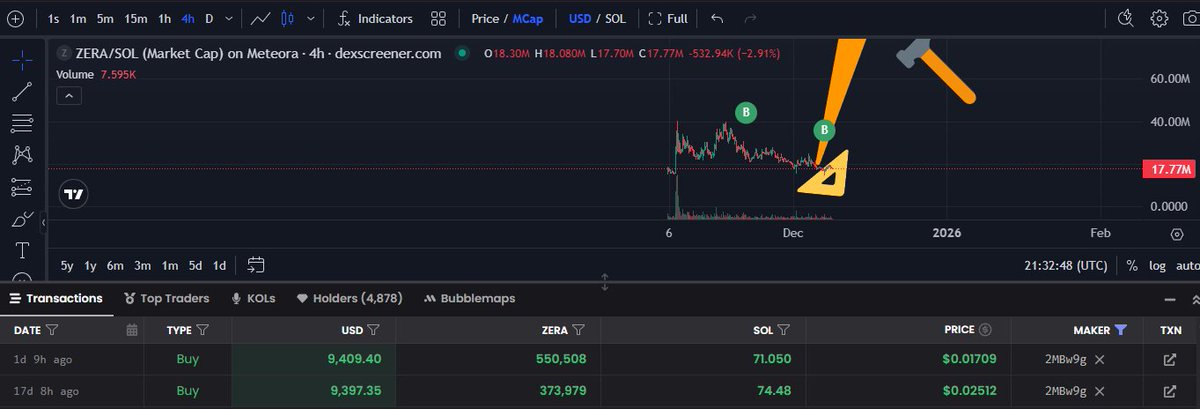Open the quick search icon
This screenshot has width=1200, height=409.
click(1126, 18)
